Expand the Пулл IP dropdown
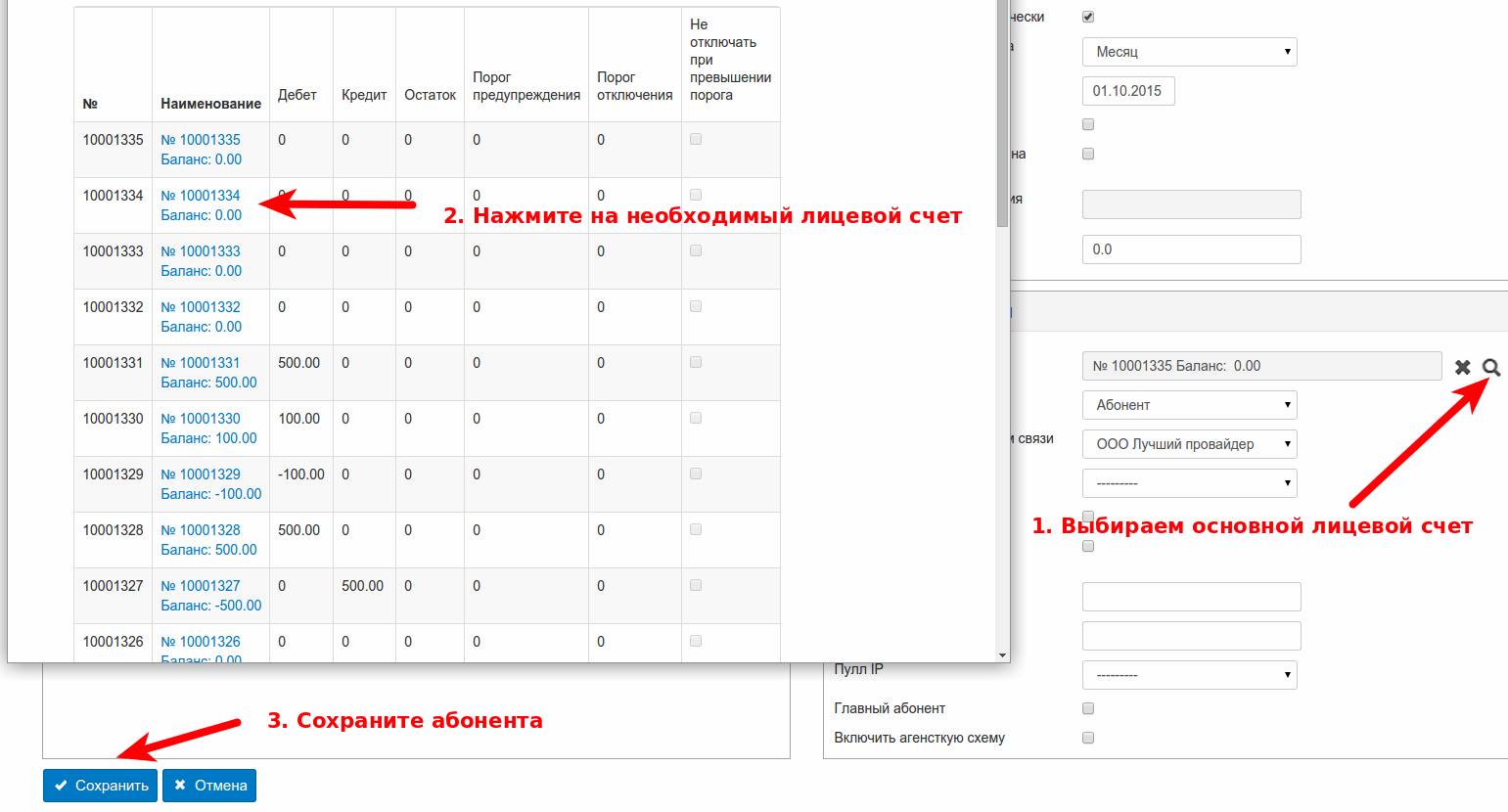This screenshot has height=812, width=1508. [1189, 675]
